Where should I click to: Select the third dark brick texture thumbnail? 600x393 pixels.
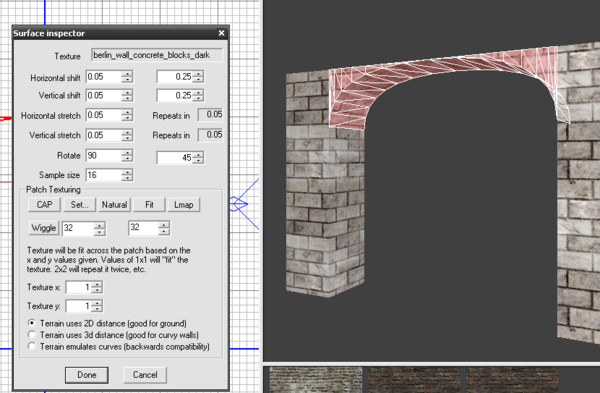(512, 380)
